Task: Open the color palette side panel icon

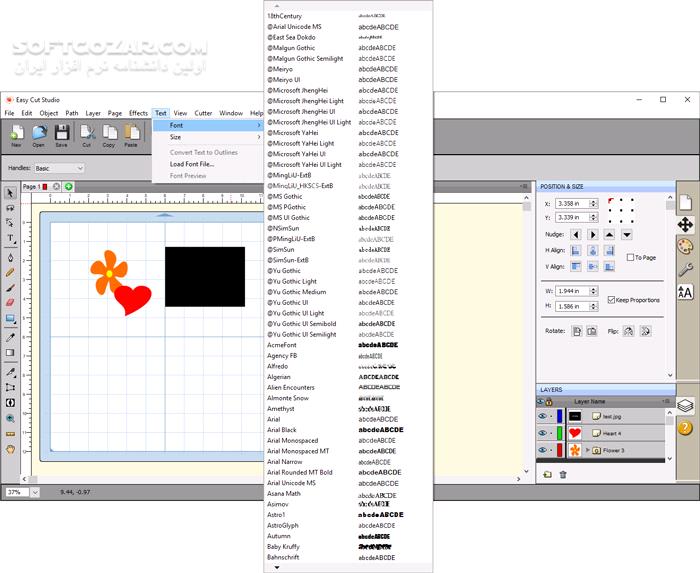Action: tap(685, 246)
